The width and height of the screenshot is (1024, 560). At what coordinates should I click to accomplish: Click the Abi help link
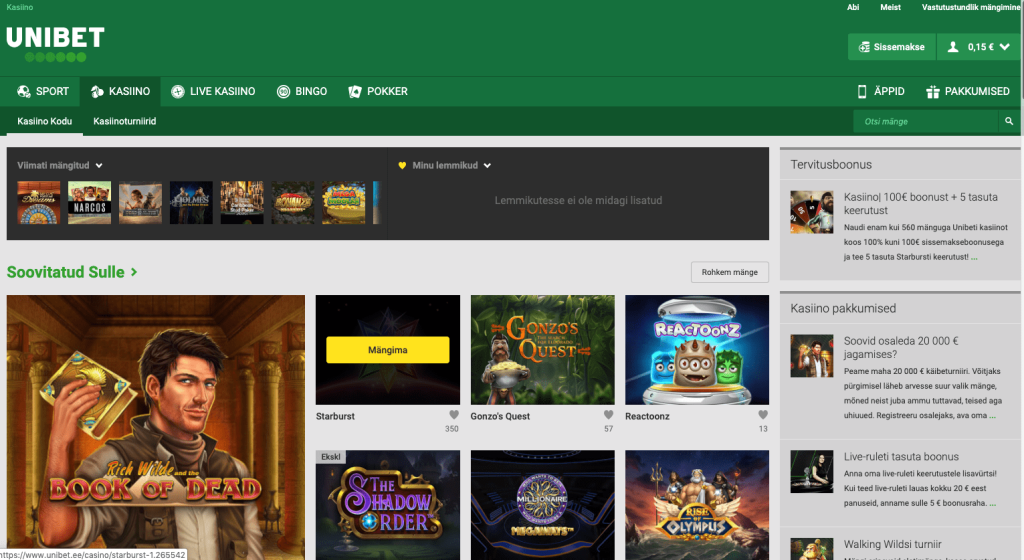point(853,7)
